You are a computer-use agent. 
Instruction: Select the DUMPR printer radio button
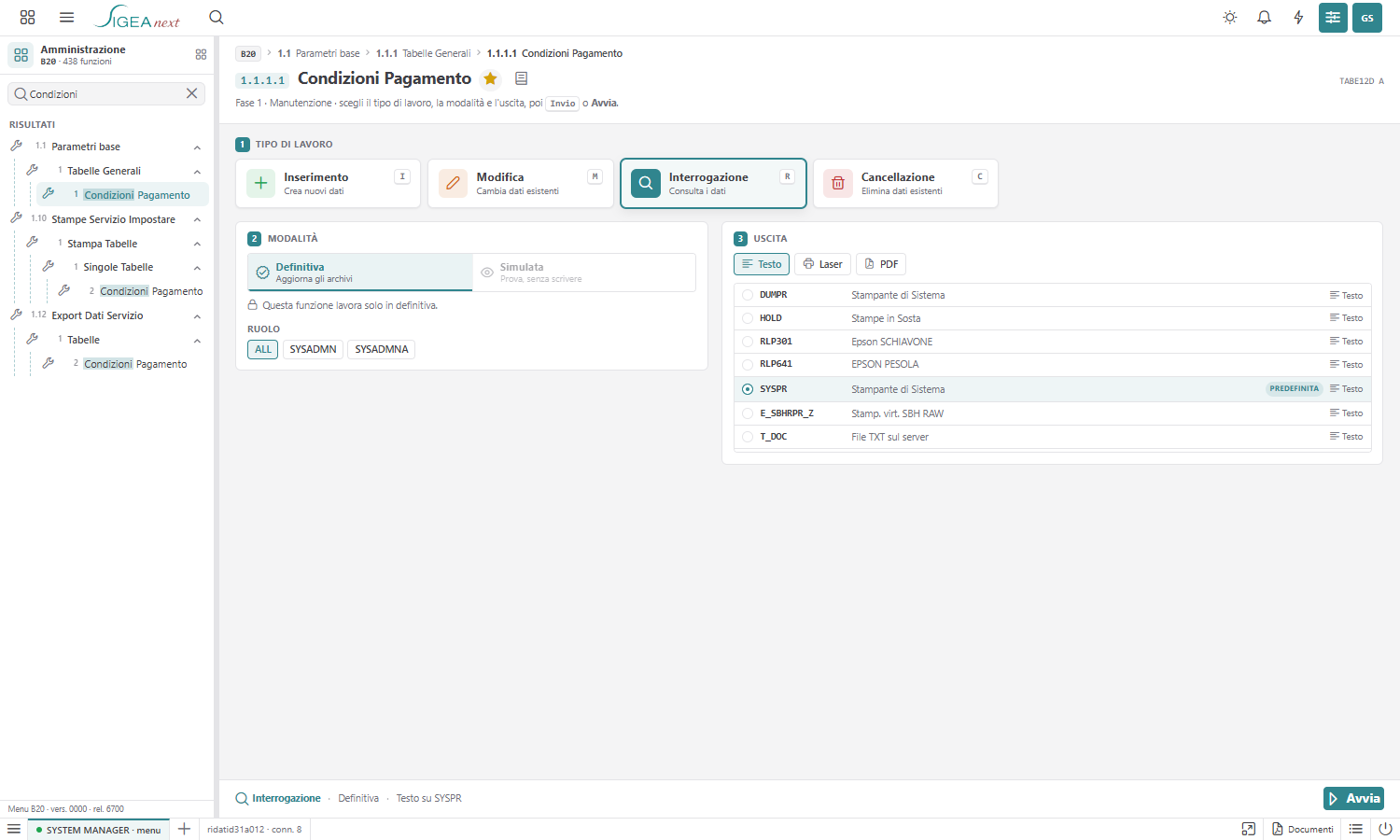tap(748, 295)
